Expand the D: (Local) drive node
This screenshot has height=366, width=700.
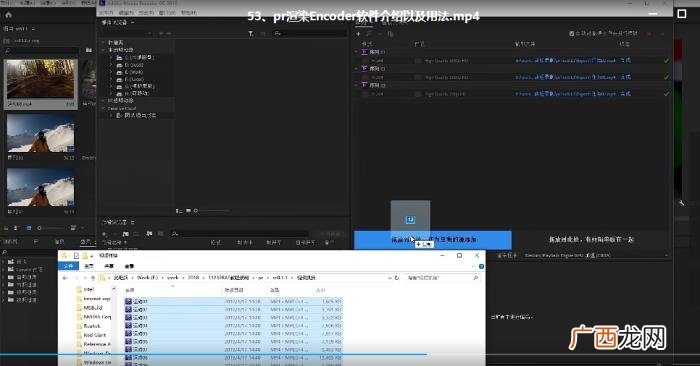coord(111,65)
